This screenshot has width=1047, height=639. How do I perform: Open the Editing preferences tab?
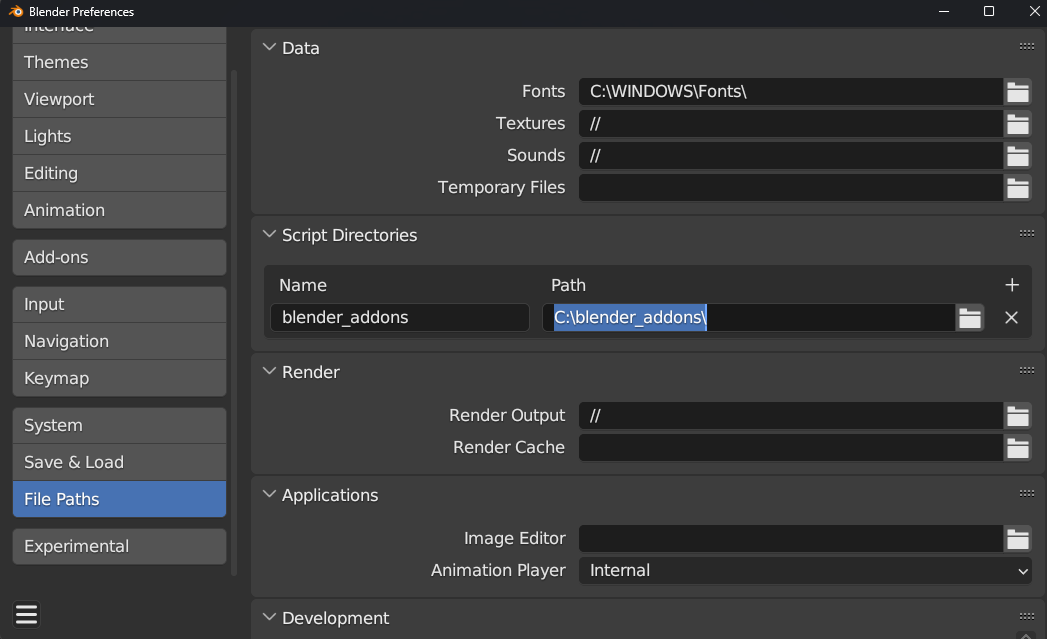120,173
